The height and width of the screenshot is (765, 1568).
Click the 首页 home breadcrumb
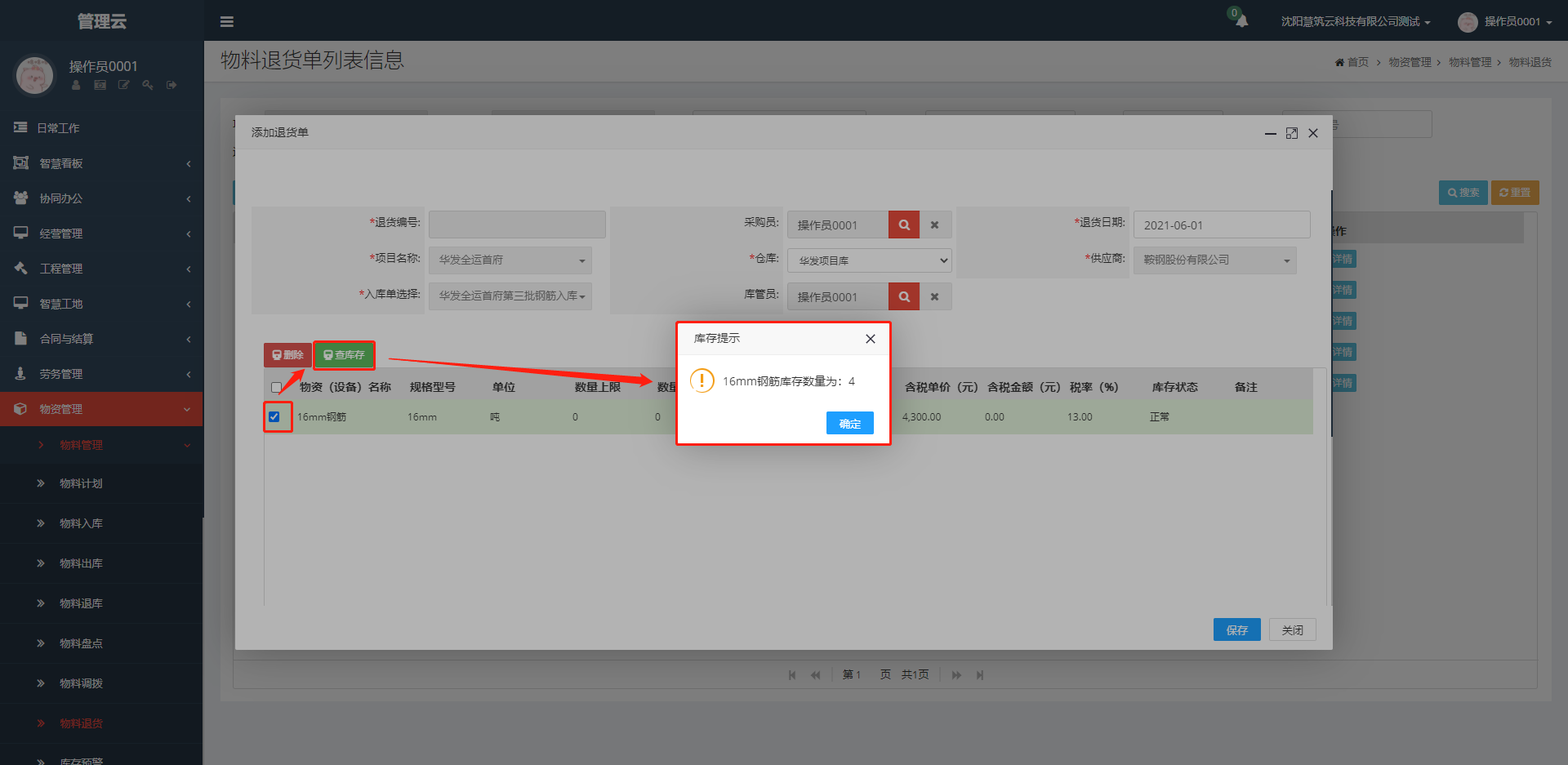(1352, 62)
